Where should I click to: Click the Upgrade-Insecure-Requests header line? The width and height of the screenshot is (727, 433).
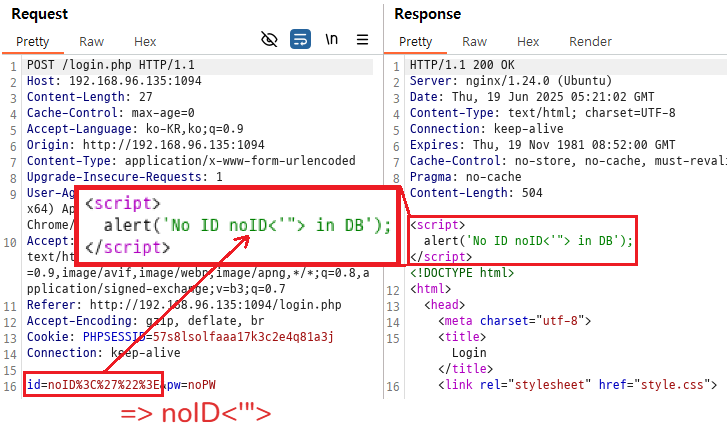click(x=125, y=177)
